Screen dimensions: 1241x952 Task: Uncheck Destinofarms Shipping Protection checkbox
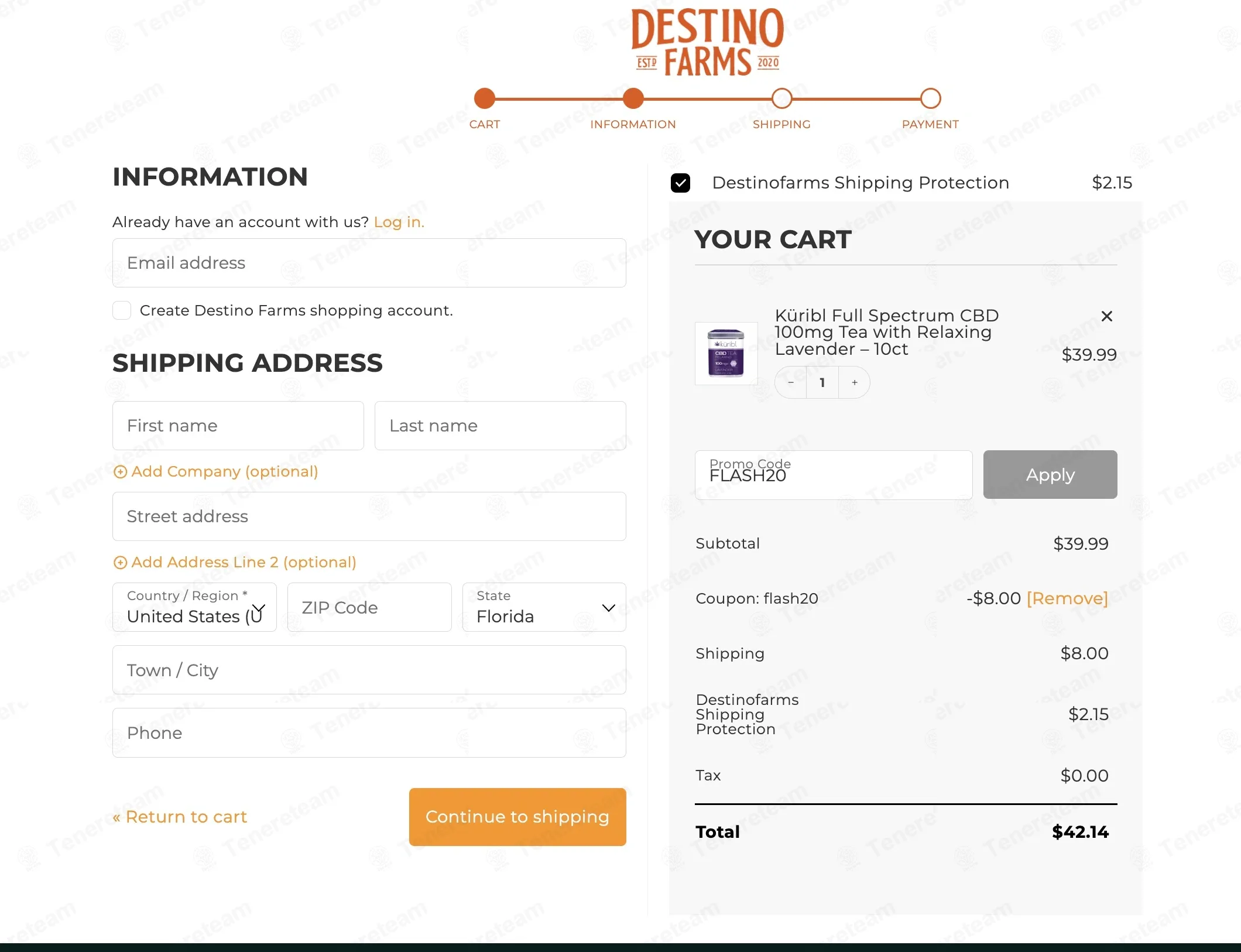680,183
